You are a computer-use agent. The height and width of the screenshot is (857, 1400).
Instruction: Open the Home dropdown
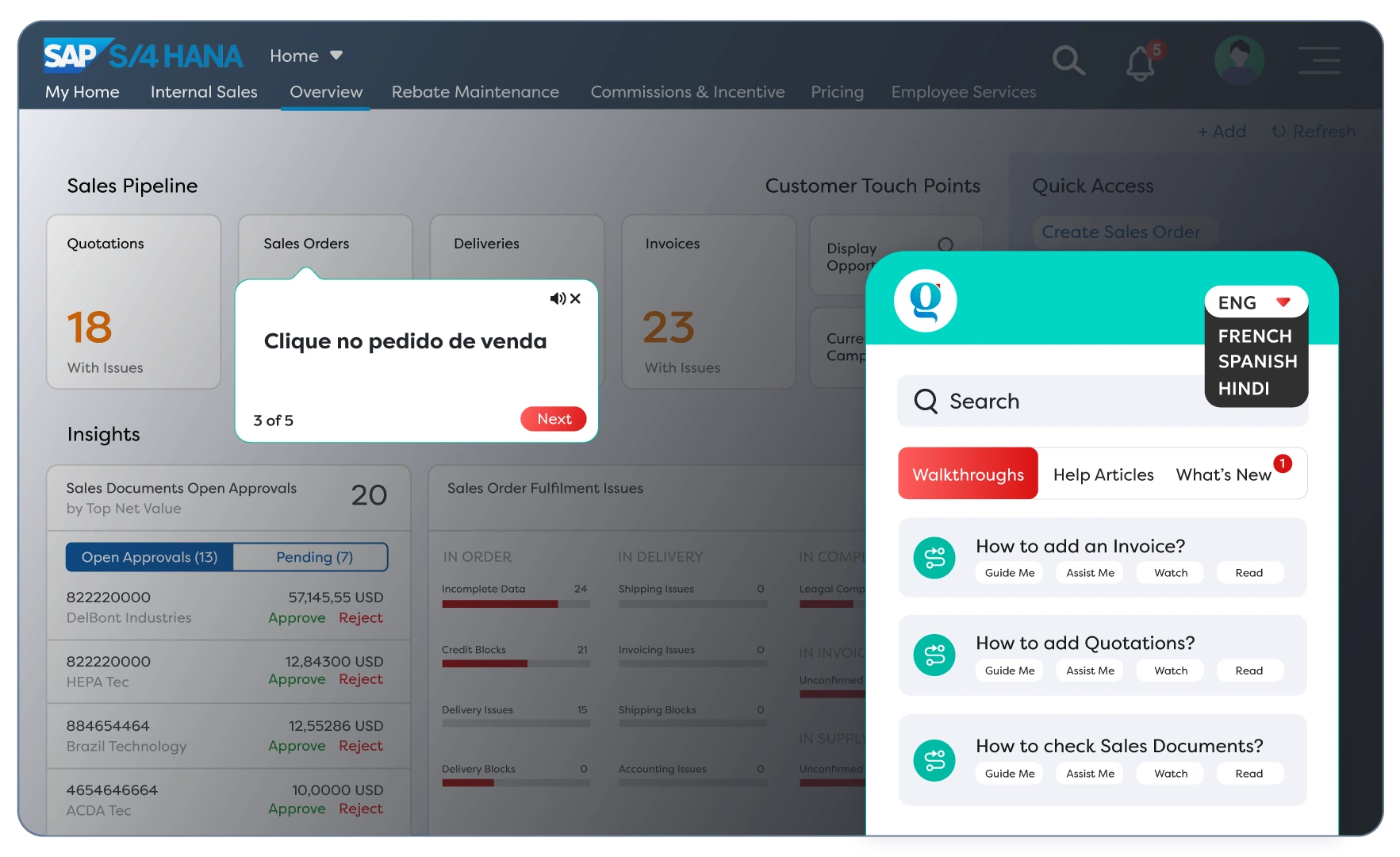[x=306, y=56]
